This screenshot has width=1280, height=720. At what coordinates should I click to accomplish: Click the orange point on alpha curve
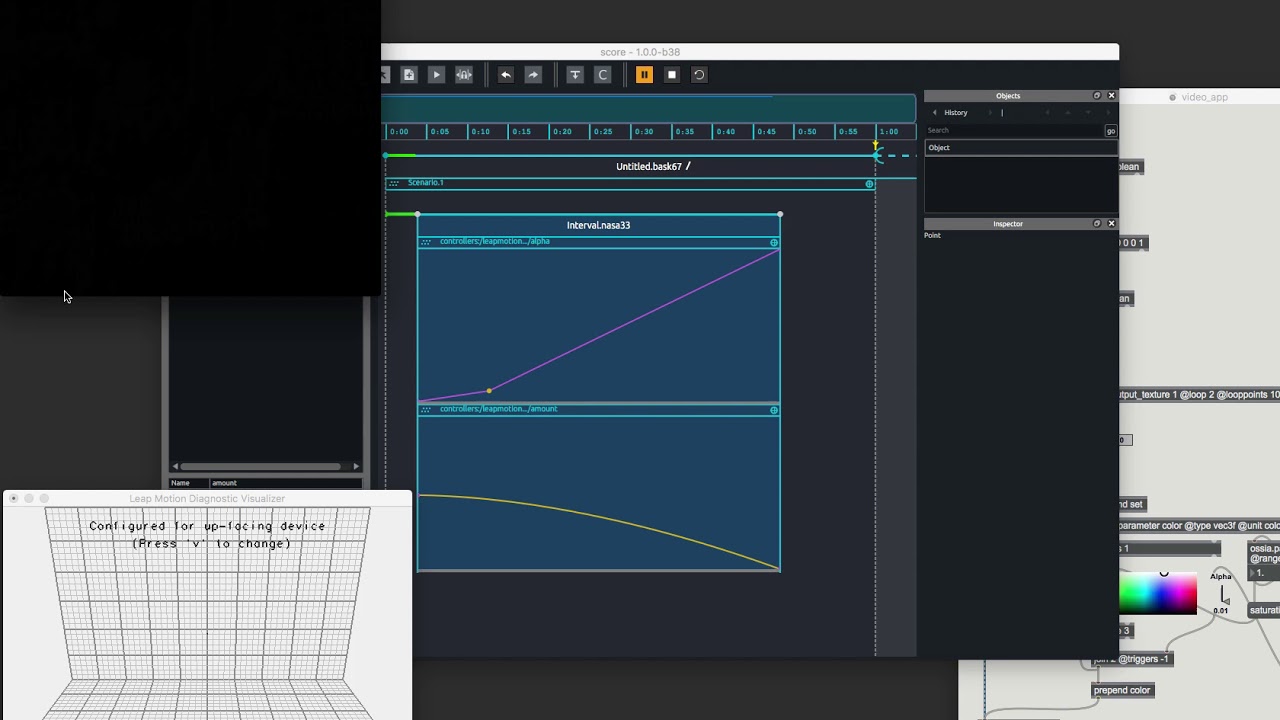pos(489,391)
